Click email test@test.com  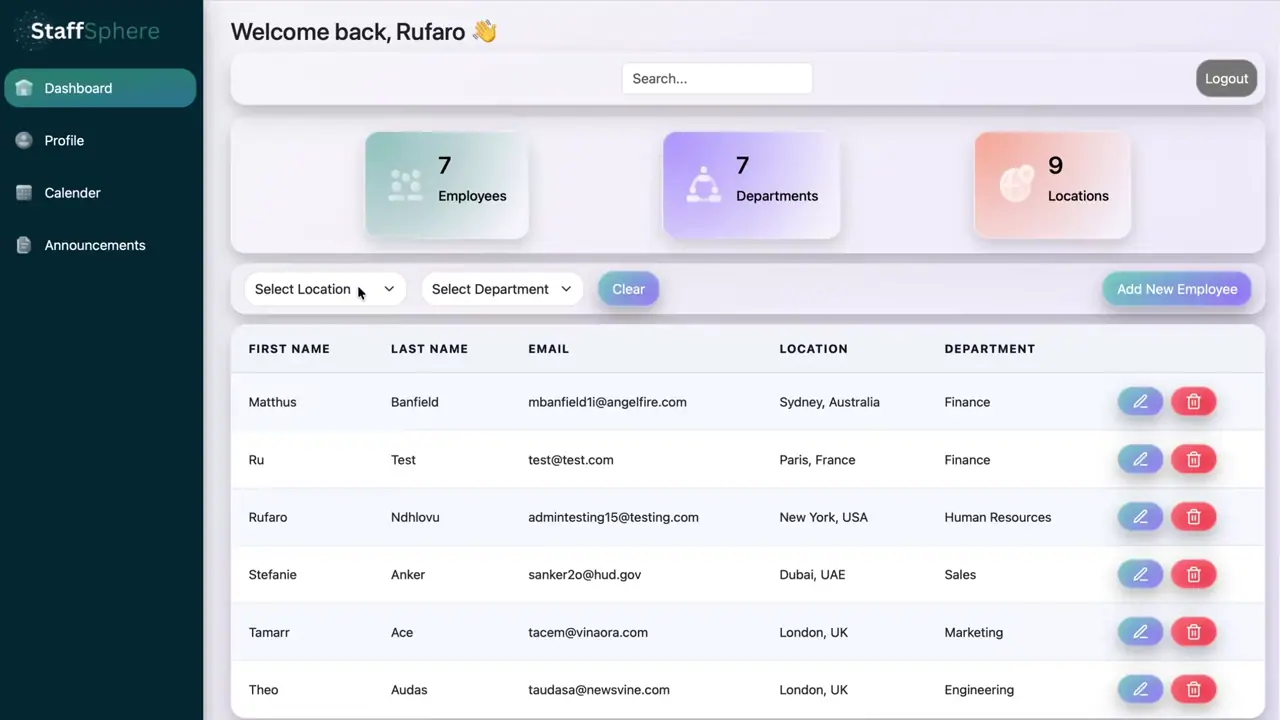pyautogui.click(x=570, y=460)
